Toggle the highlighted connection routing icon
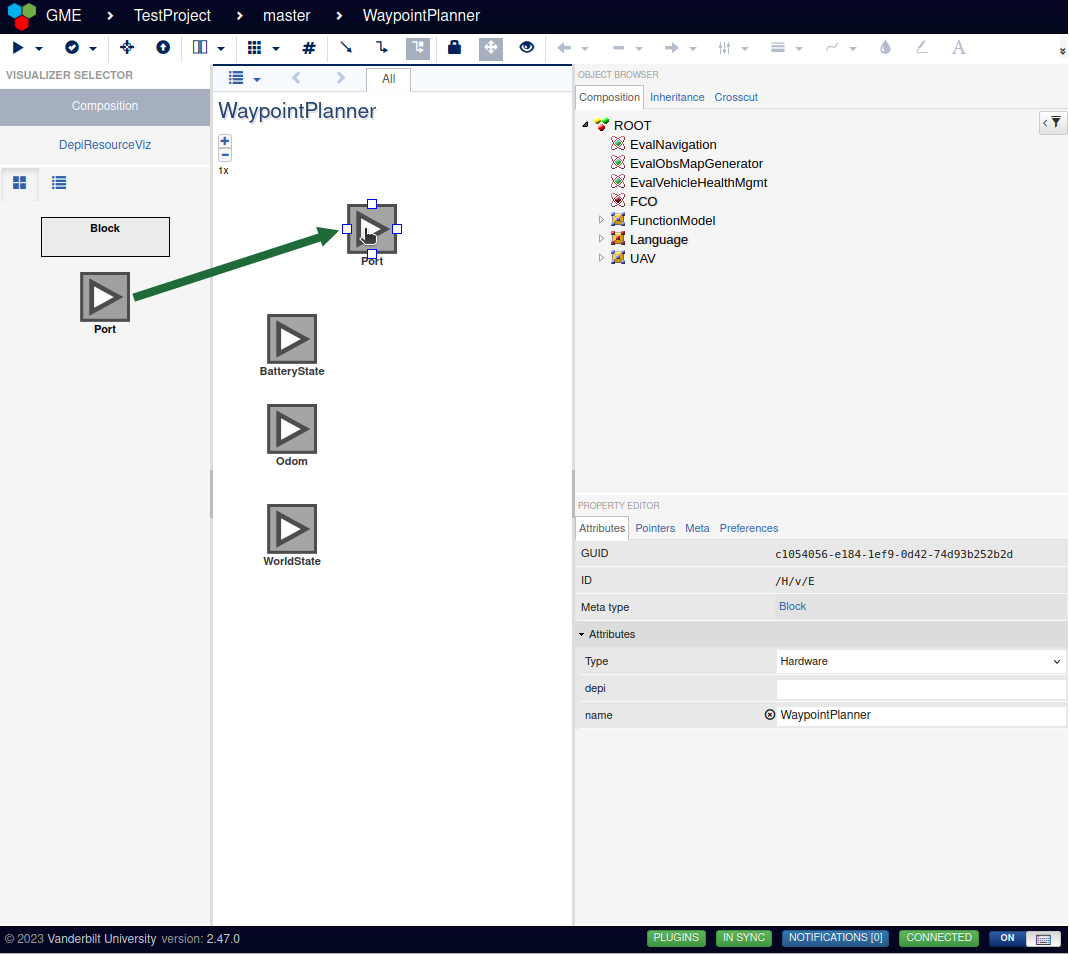The width and height of the screenshot is (1069, 955). (418, 48)
